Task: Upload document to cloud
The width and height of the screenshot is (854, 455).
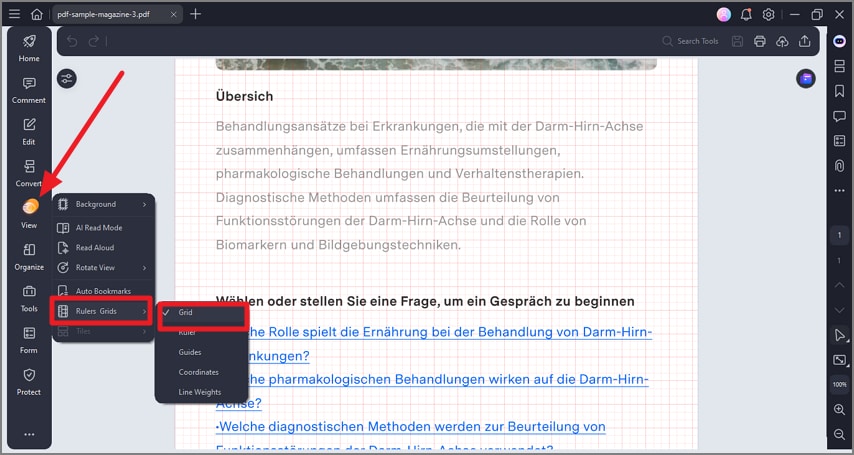Action: (x=782, y=41)
